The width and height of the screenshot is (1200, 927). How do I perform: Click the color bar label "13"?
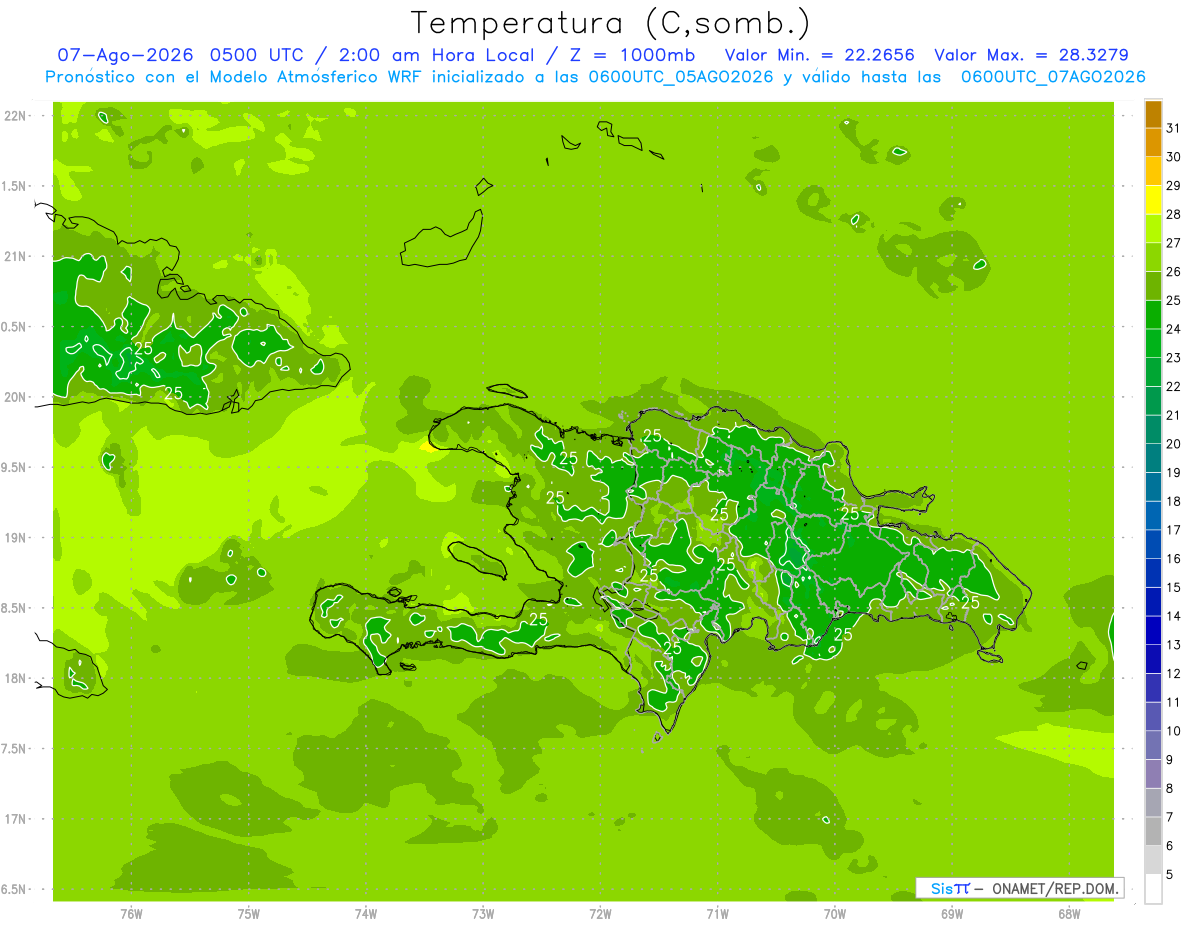click(1174, 645)
